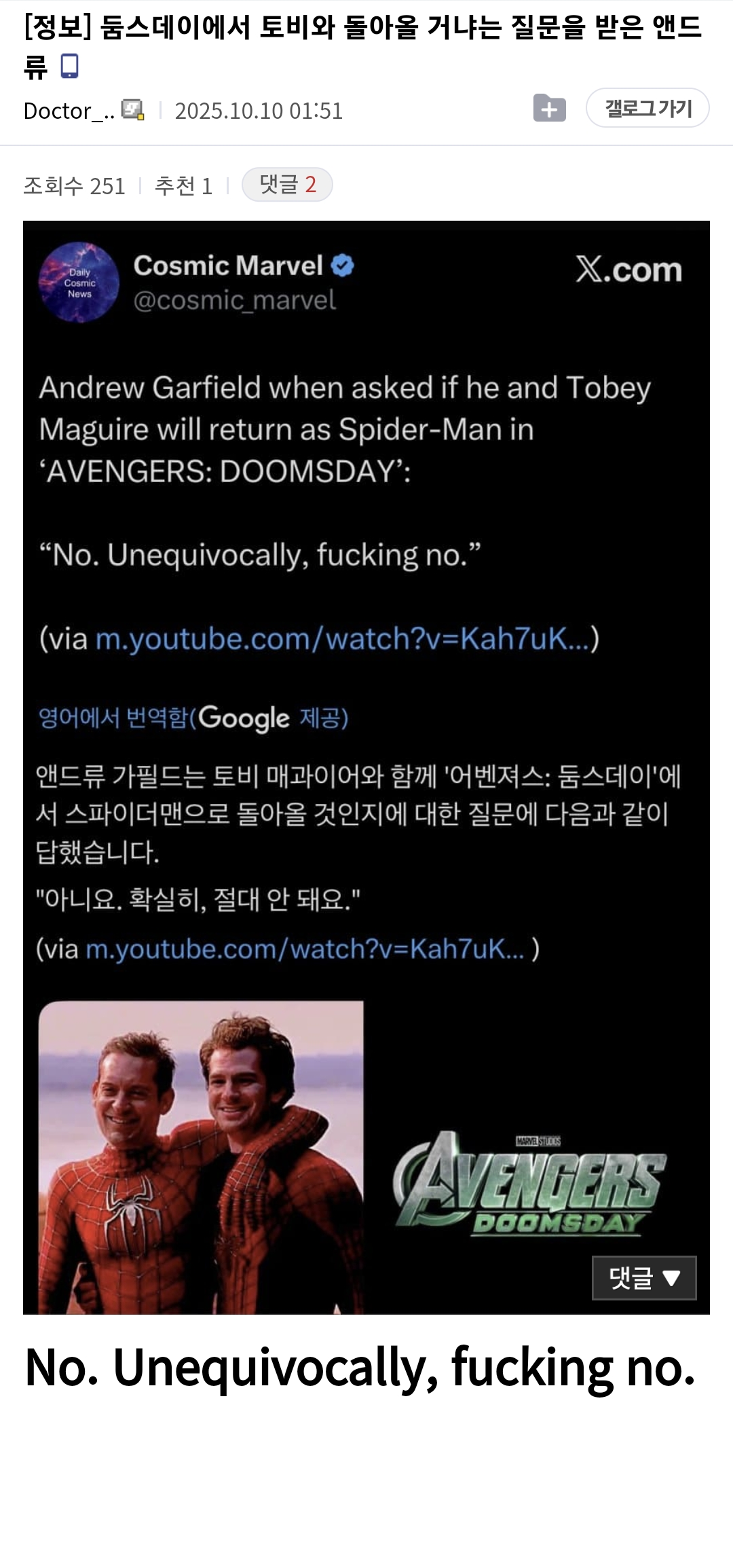Click the author name Doctor_..
Image resolution: width=733 pixels, height=1568 pixels.
pyautogui.click(x=69, y=111)
